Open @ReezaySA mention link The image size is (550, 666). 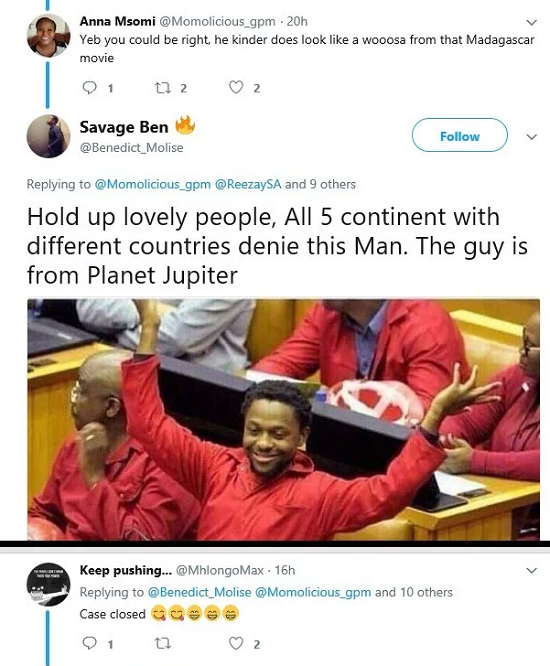click(x=248, y=184)
